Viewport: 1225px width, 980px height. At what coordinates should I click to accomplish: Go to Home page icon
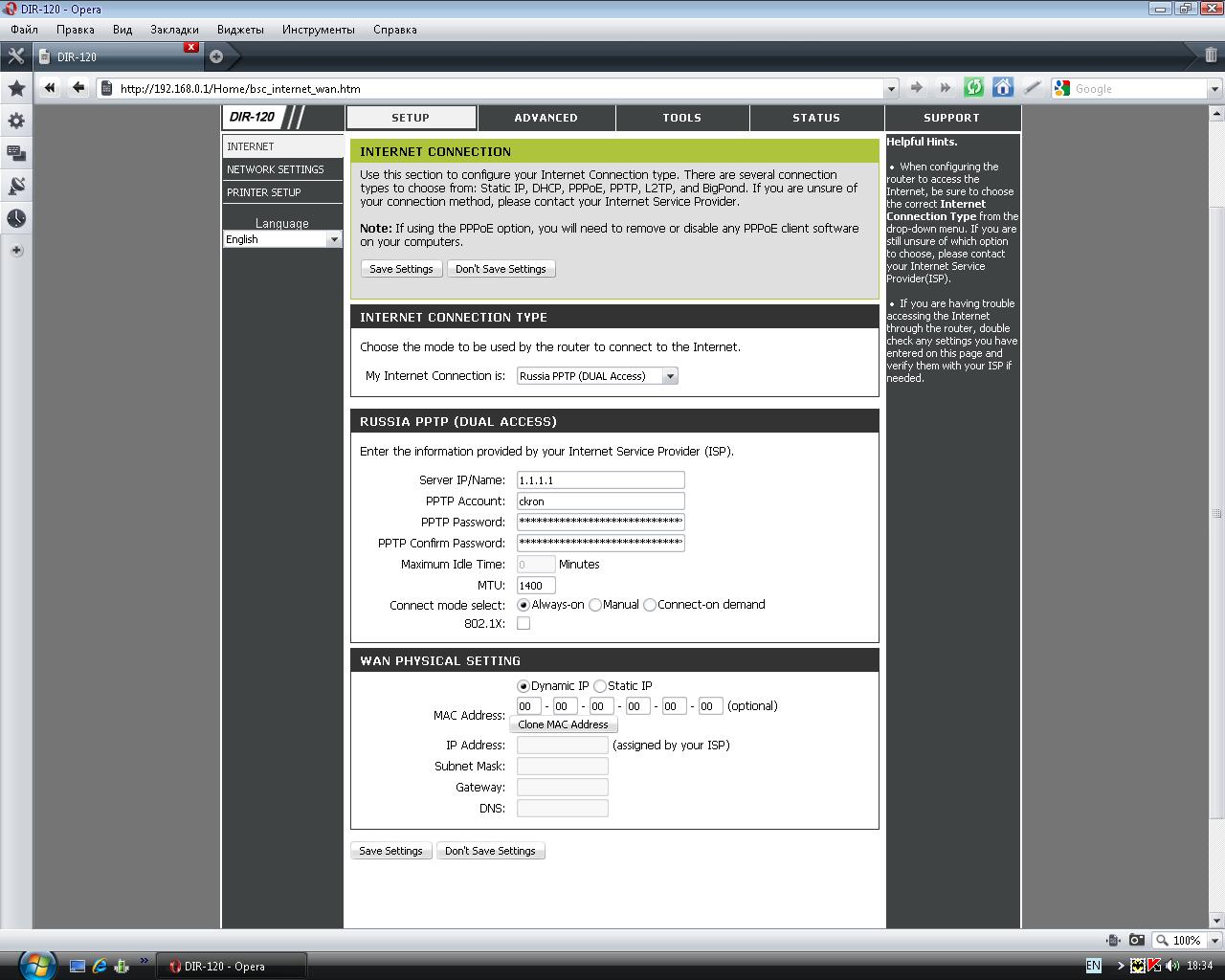pyautogui.click(x=1002, y=88)
